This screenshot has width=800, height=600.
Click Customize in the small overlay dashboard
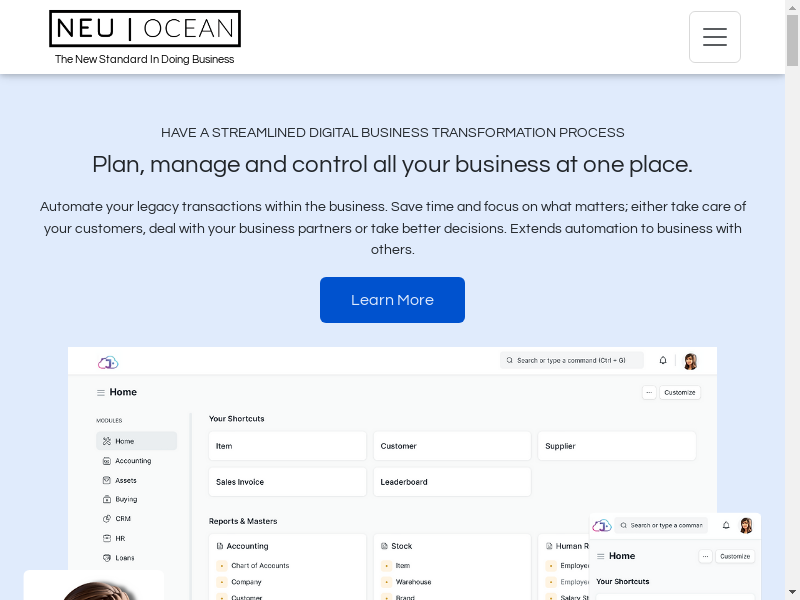click(x=734, y=556)
